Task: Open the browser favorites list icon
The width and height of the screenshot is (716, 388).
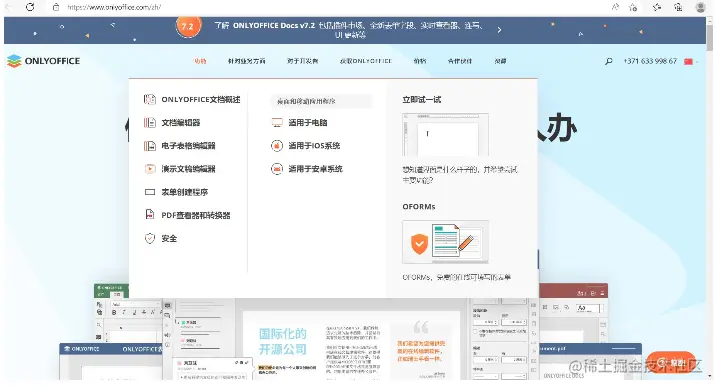Action: coord(657,7)
